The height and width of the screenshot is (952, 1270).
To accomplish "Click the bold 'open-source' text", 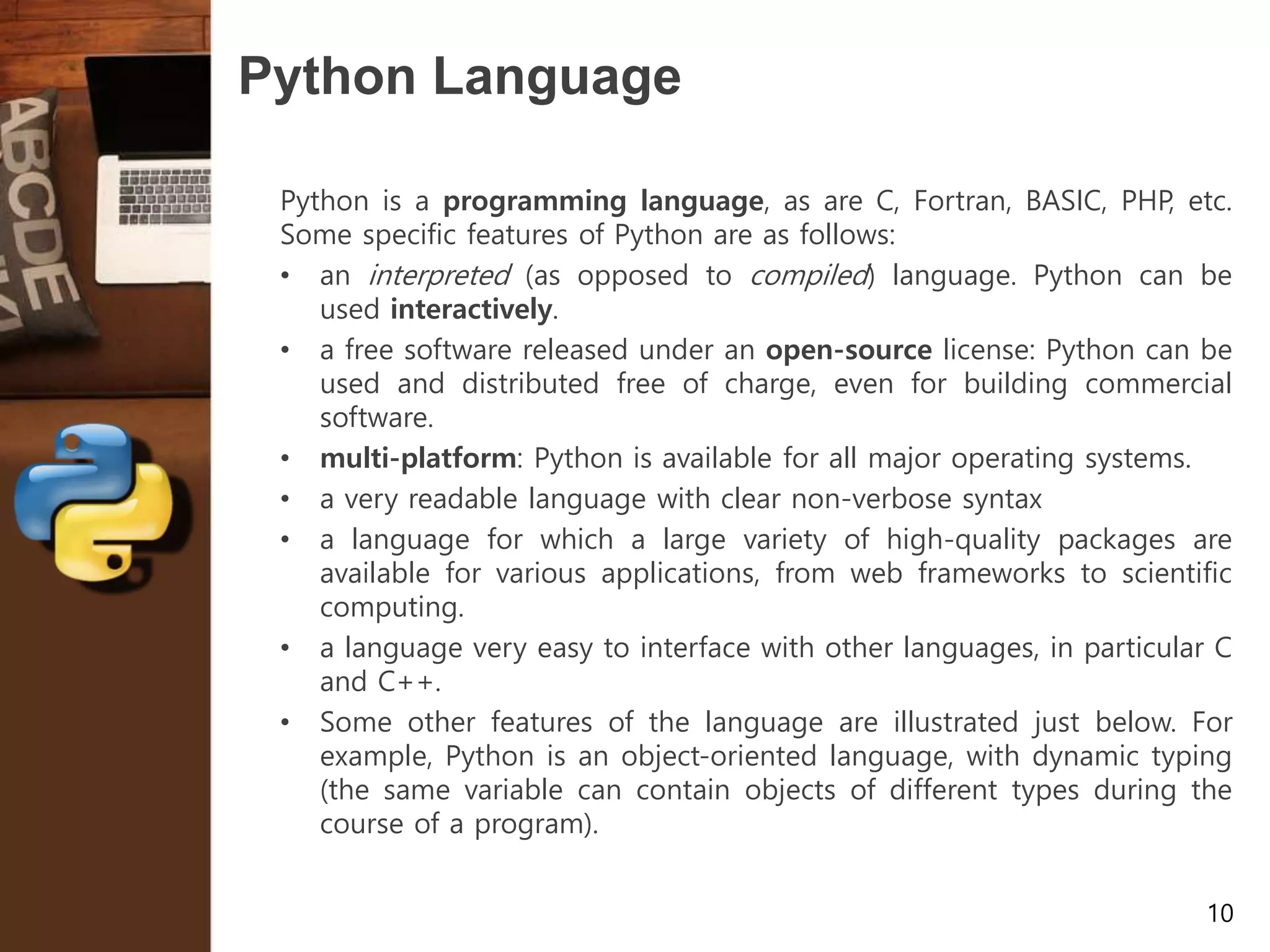I will click(848, 350).
